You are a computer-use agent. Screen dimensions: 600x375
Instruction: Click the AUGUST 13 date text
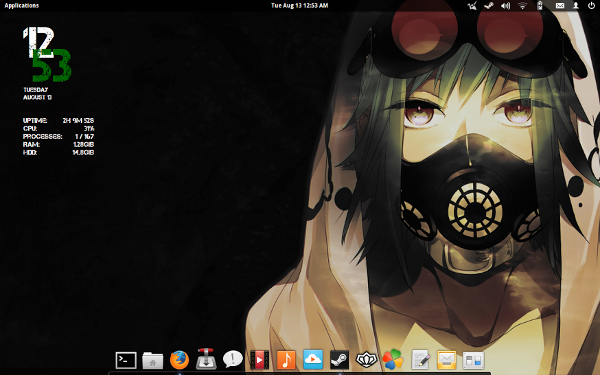tap(37, 97)
